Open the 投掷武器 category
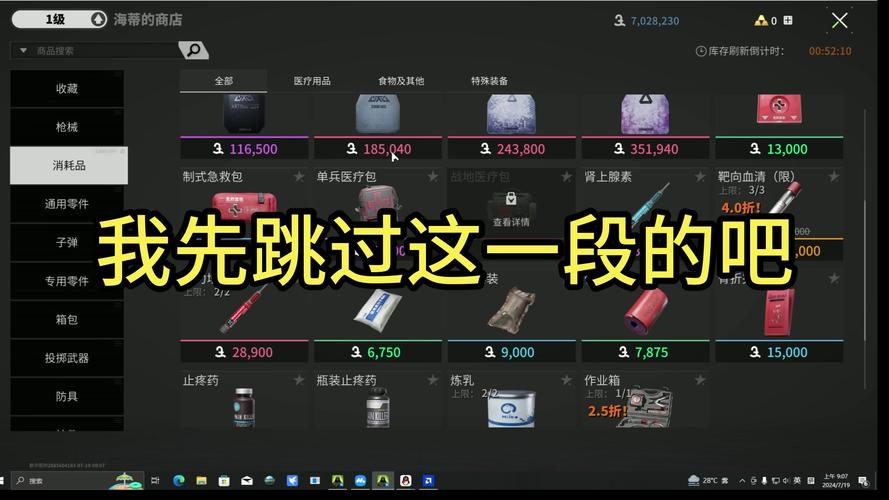 67,358
